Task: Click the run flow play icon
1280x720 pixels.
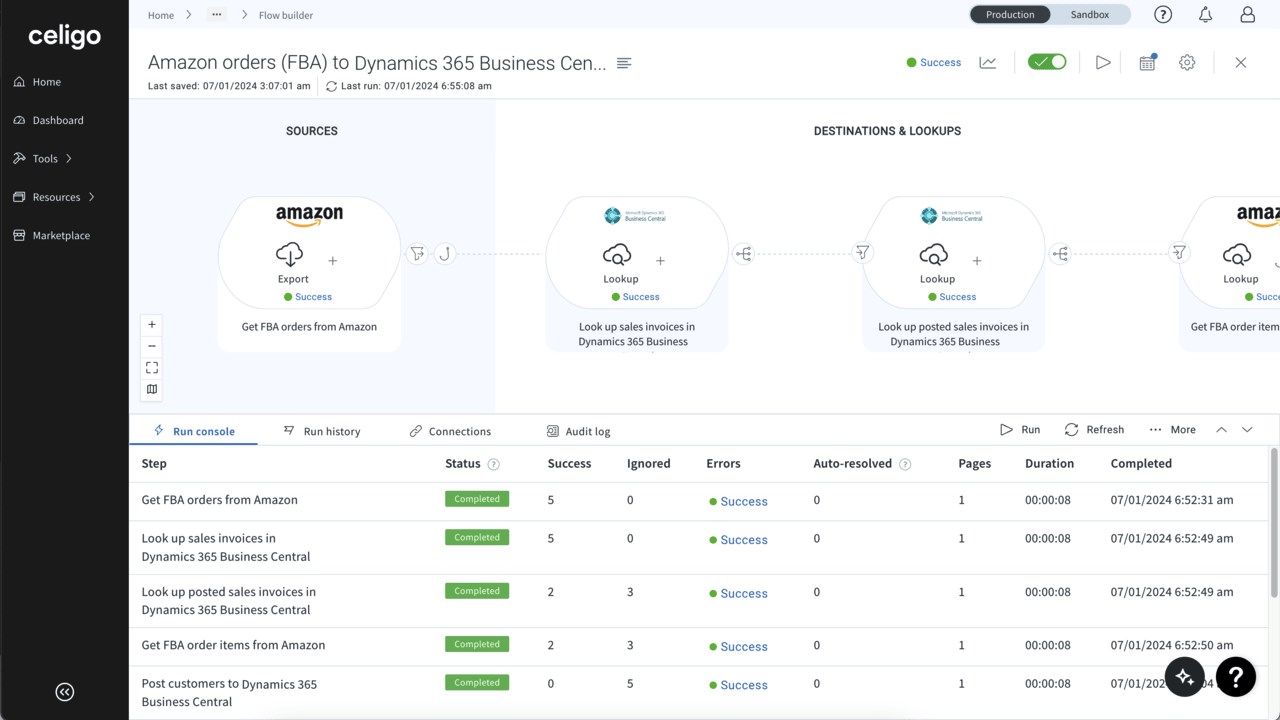Action: 1103,63
